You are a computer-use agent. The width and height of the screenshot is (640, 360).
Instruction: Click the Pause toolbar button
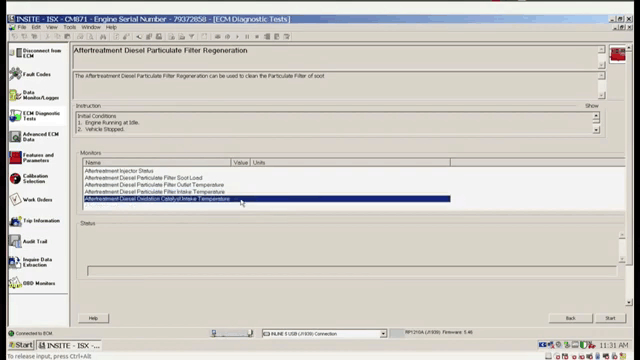247,37
